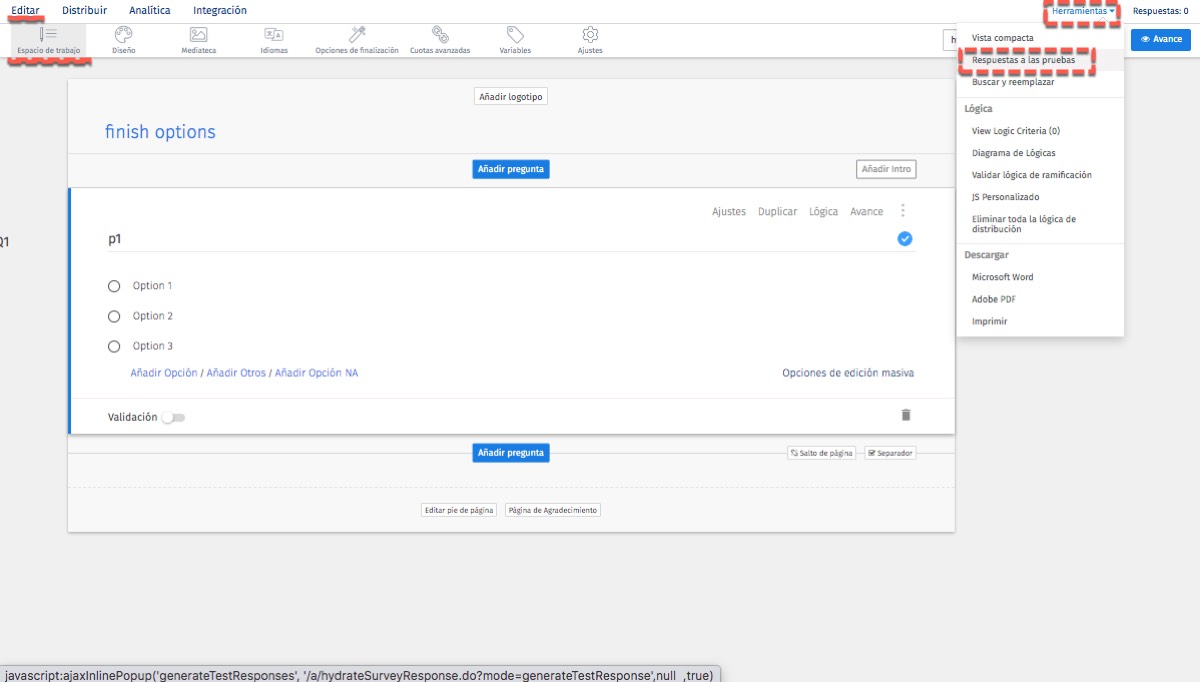This screenshot has width=1200, height=682.
Task: Select the Option 1 radio button
Action: coord(114,286)
